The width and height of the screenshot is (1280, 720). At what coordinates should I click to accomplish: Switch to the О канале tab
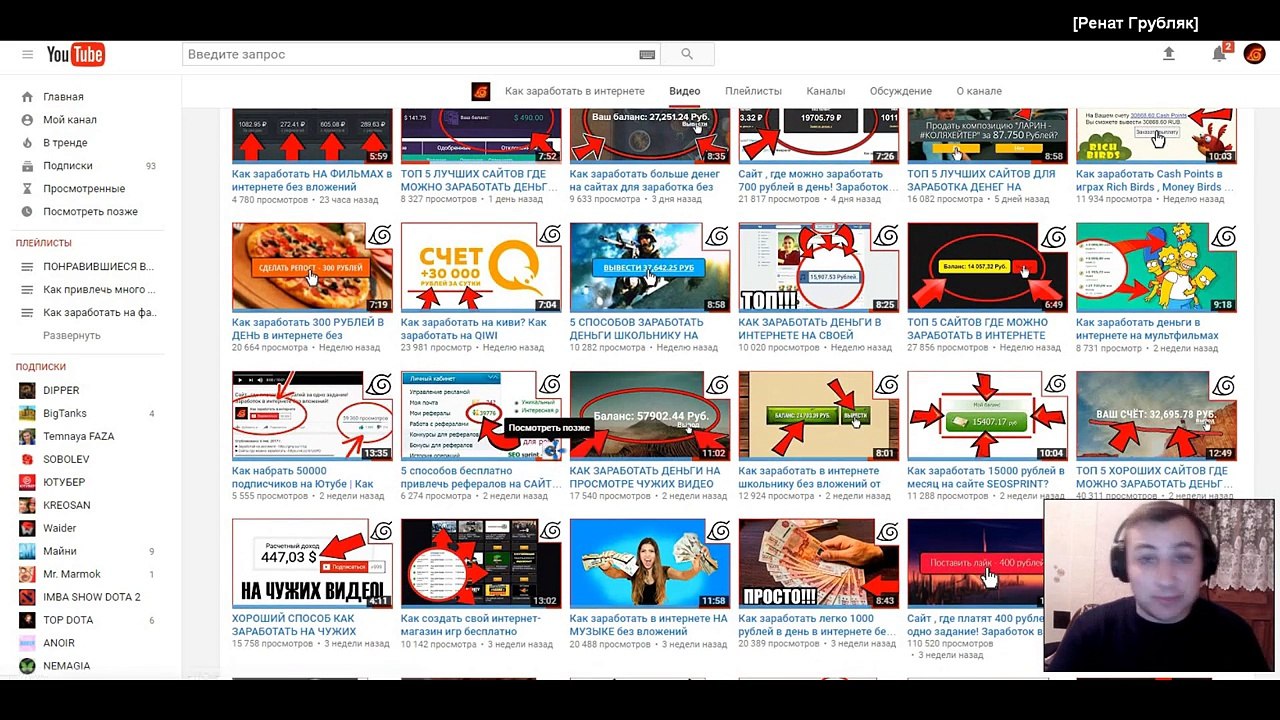[979, 91]
